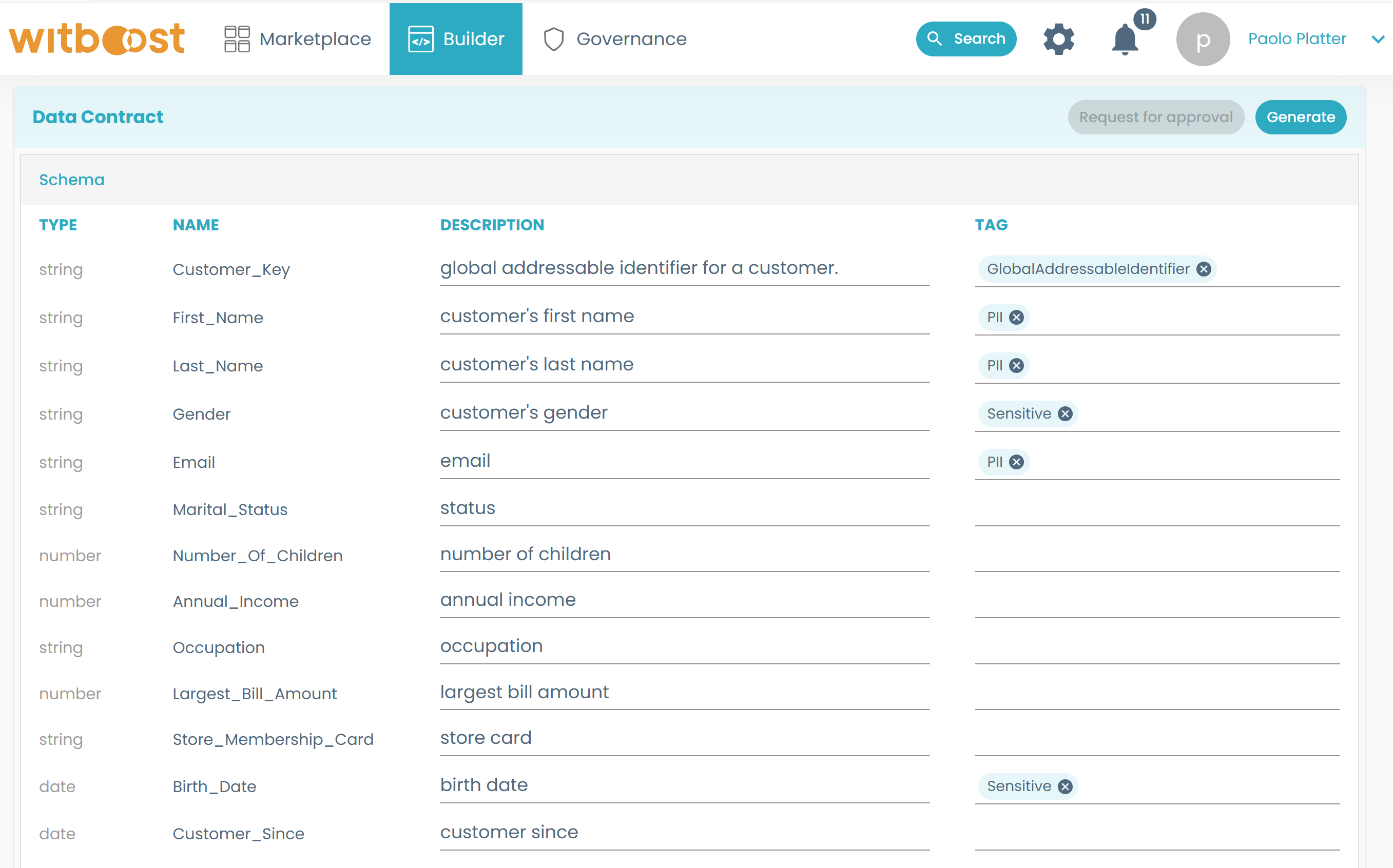Open Paolo Platter user name link
The height and width of the screenshot is (868, 1393).
1297,39
